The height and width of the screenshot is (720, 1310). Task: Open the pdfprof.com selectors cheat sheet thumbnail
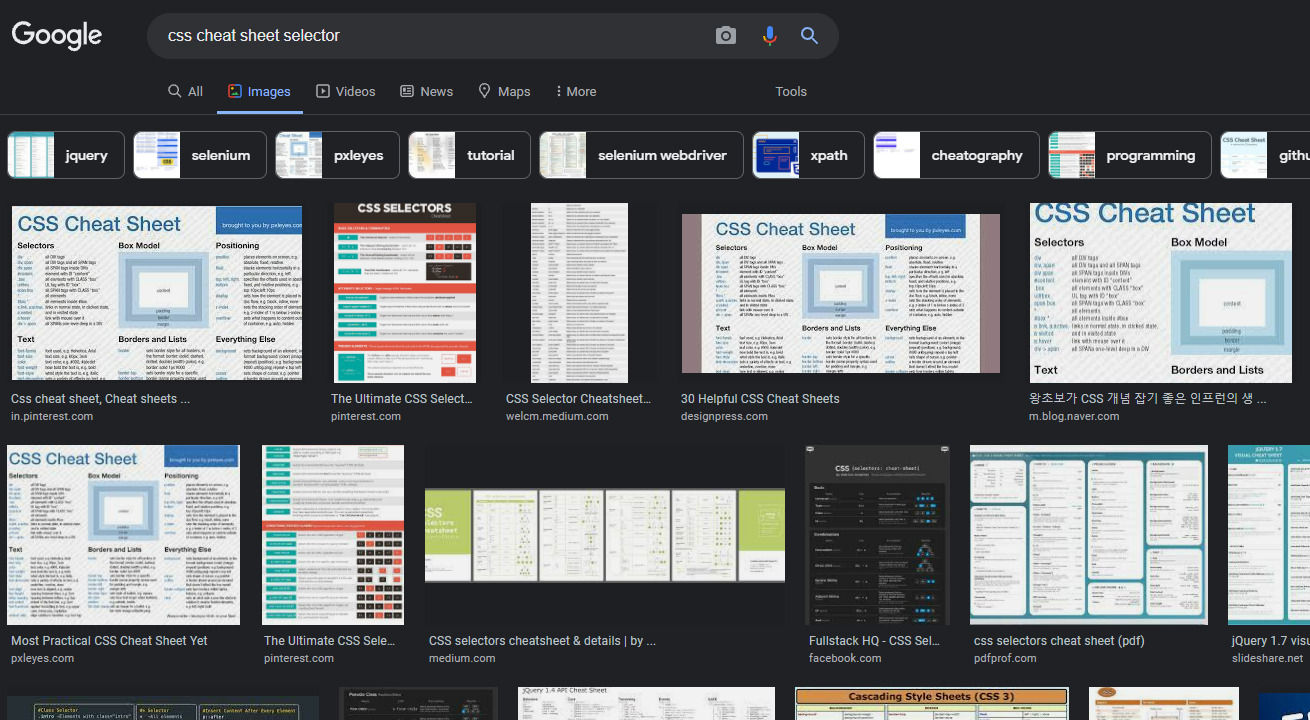(x=1089, y=535)
